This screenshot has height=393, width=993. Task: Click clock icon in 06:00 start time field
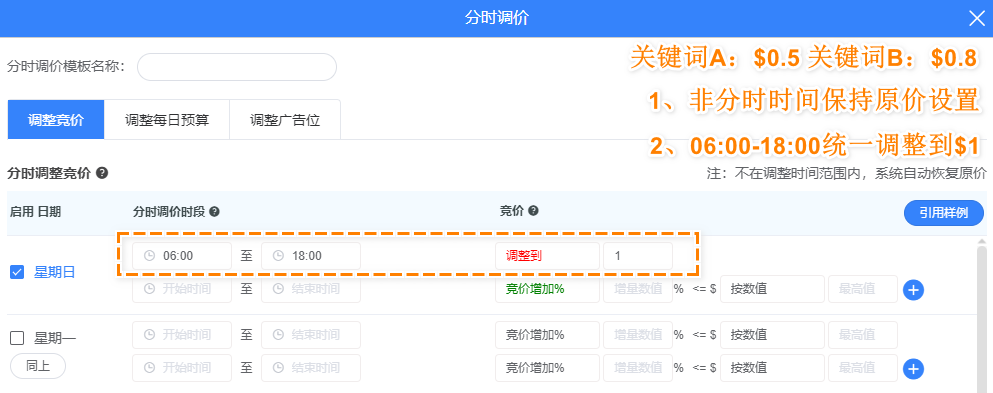point(149,256)
